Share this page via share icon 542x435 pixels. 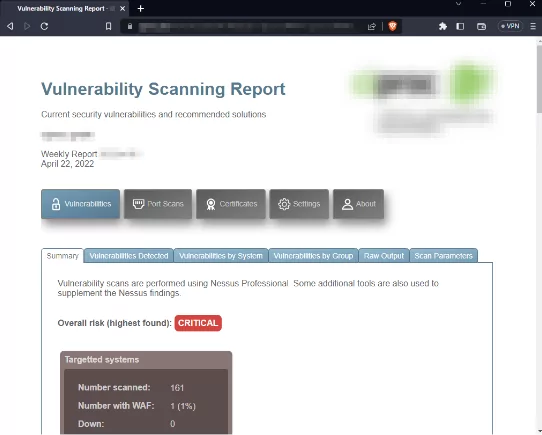click(x=372, y=26)
